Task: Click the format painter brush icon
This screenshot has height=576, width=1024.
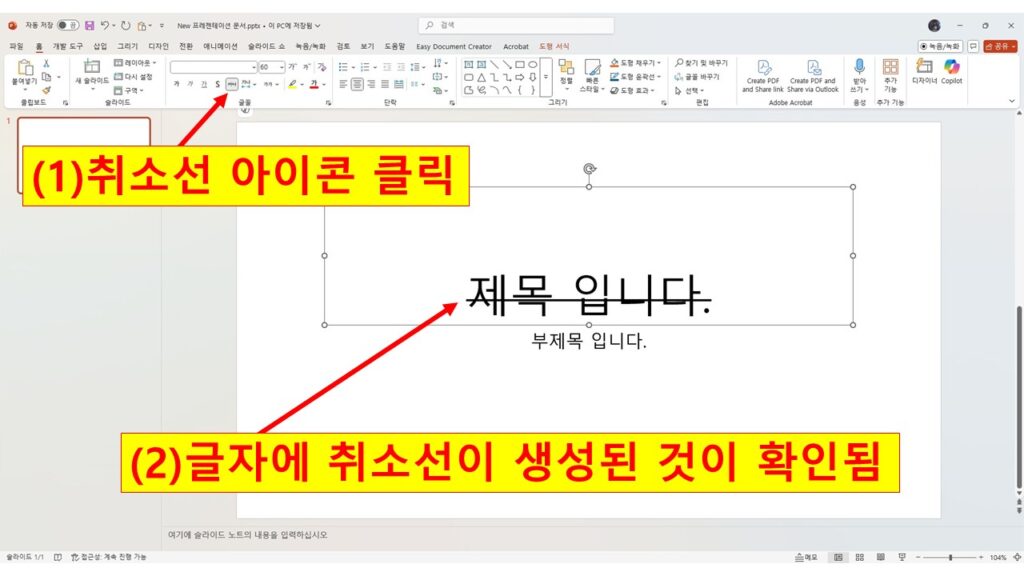Action: tap(46, 90)
